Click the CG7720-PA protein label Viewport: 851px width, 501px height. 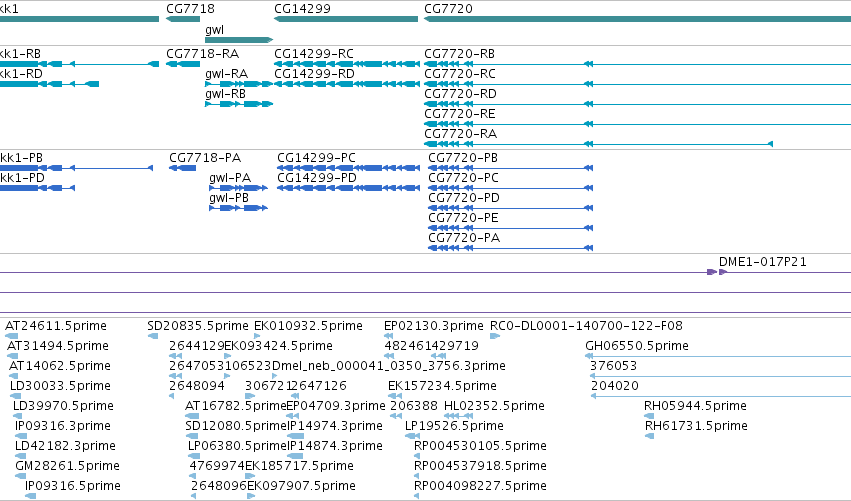pyautogui.click(x=464, y=238)
